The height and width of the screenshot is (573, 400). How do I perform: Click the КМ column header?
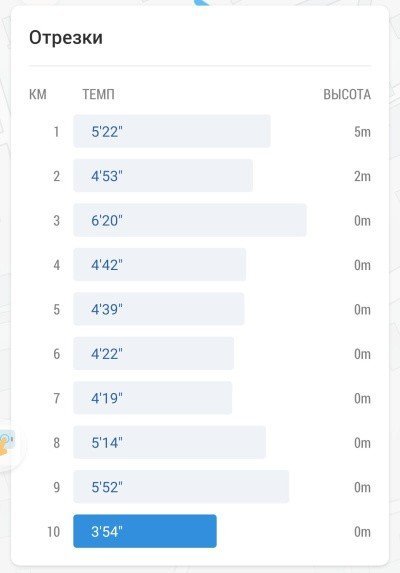[x=38, y=94]
